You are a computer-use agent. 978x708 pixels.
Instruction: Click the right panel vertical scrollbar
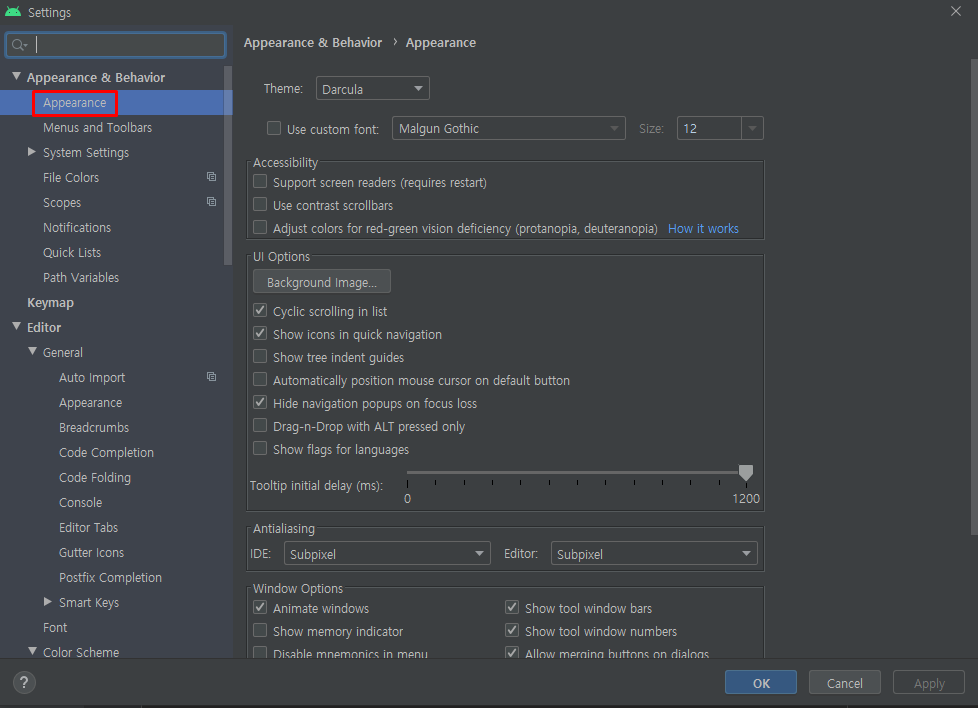(x=974, y=297)
